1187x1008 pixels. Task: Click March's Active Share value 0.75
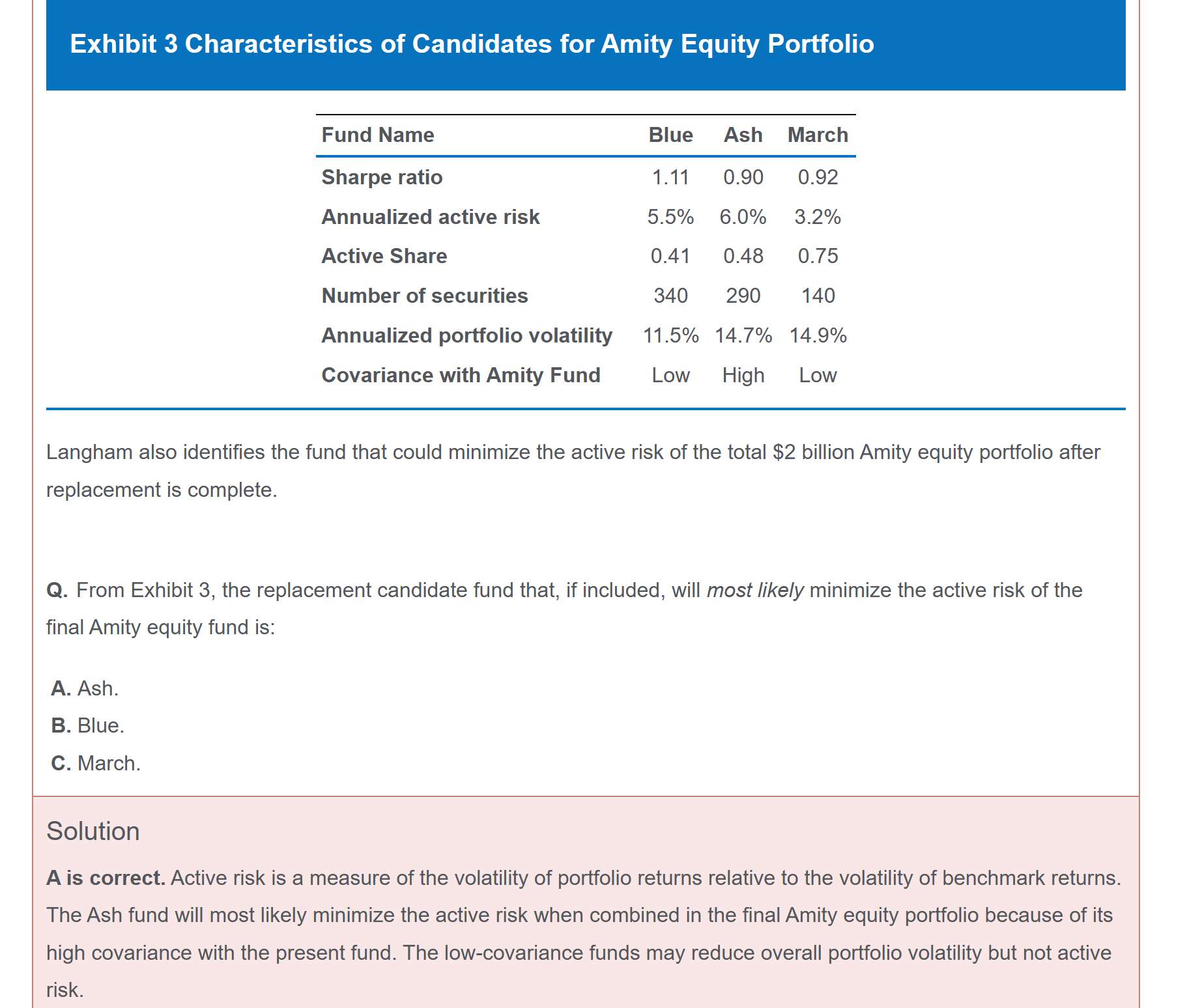point(818,256)
